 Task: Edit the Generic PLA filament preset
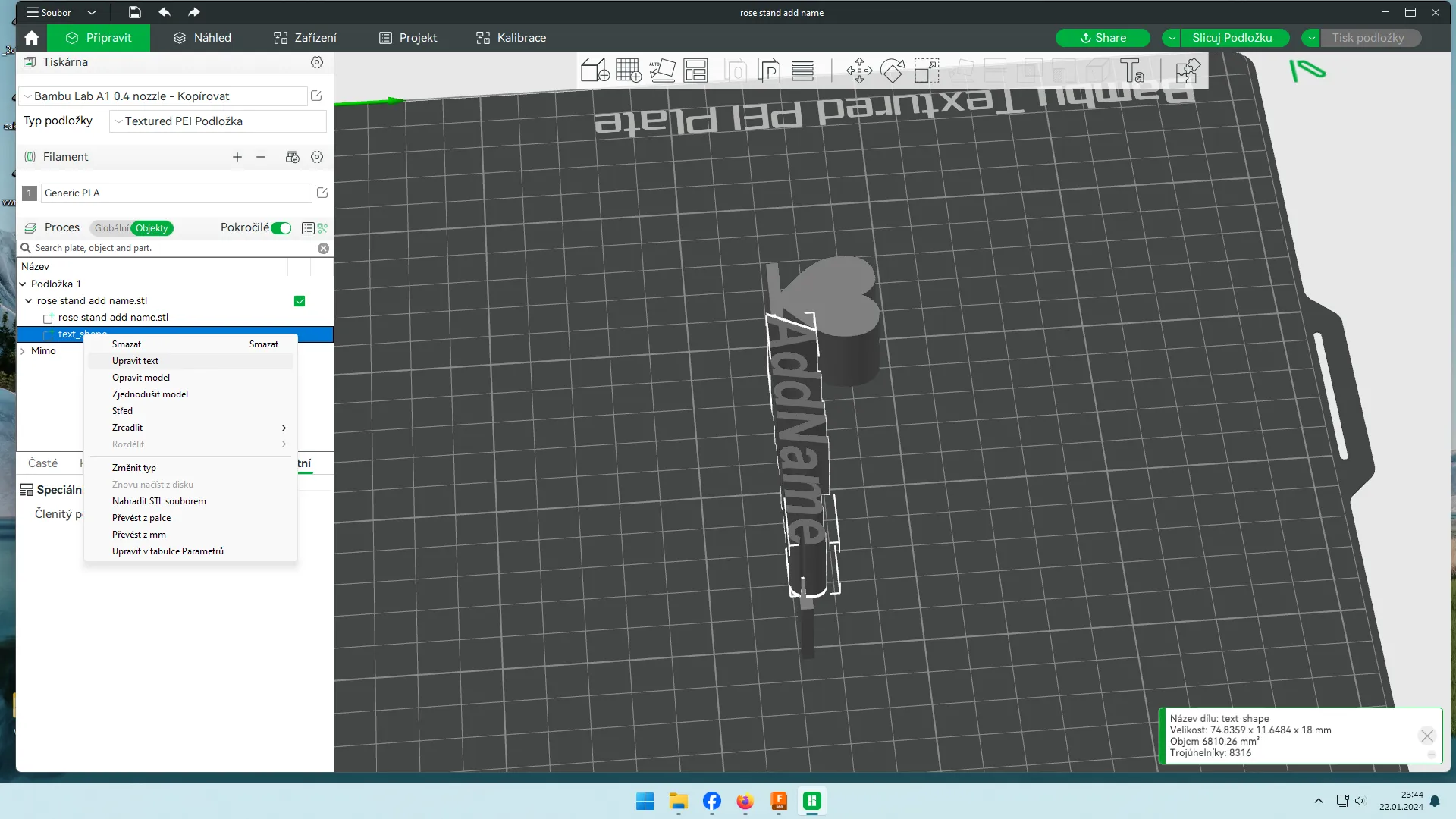click(x=322, y=193)
